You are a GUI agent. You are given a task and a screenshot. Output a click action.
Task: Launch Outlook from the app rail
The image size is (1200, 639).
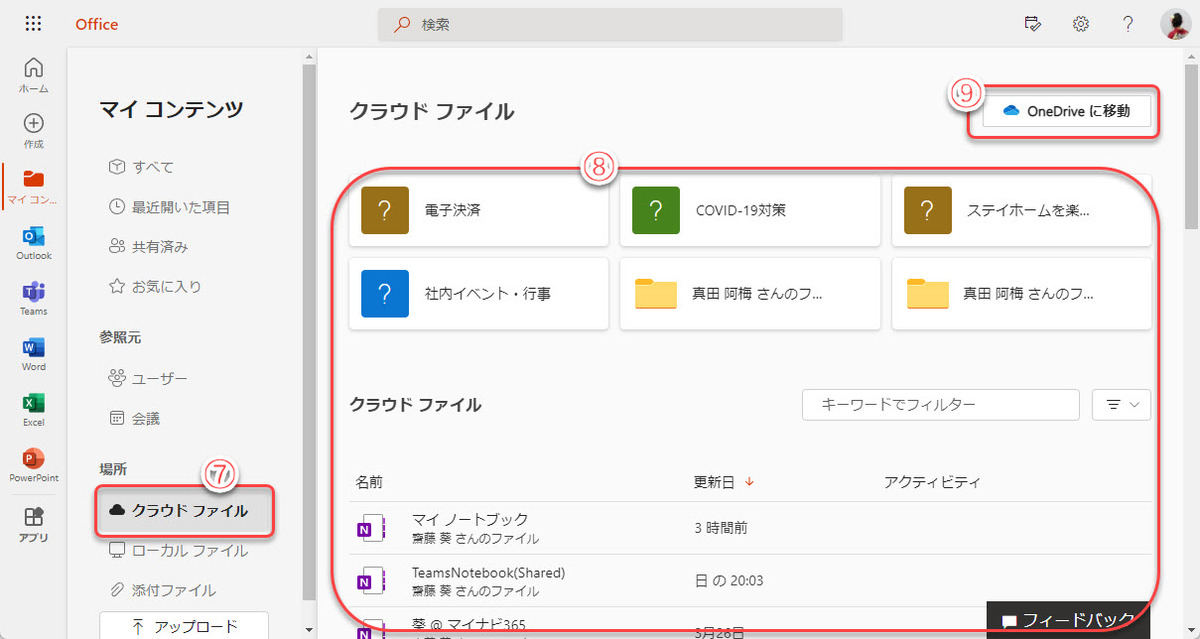[x=33, y=243]
